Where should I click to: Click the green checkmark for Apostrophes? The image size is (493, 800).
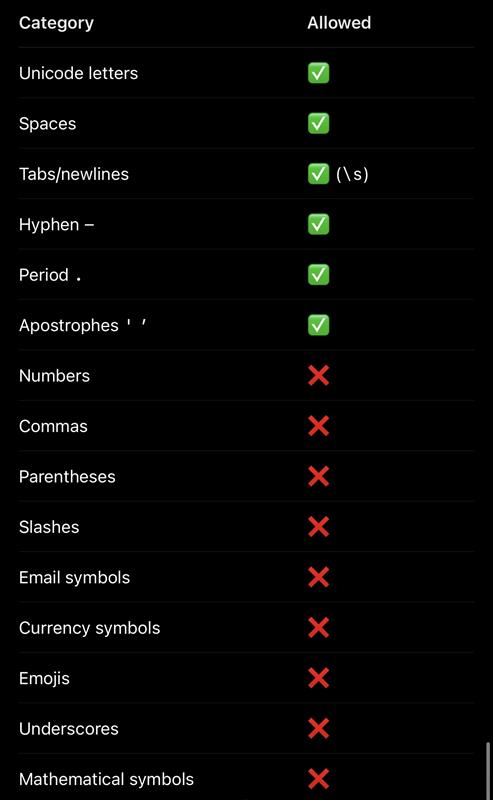pyautogui.click(x=318, y=326)
